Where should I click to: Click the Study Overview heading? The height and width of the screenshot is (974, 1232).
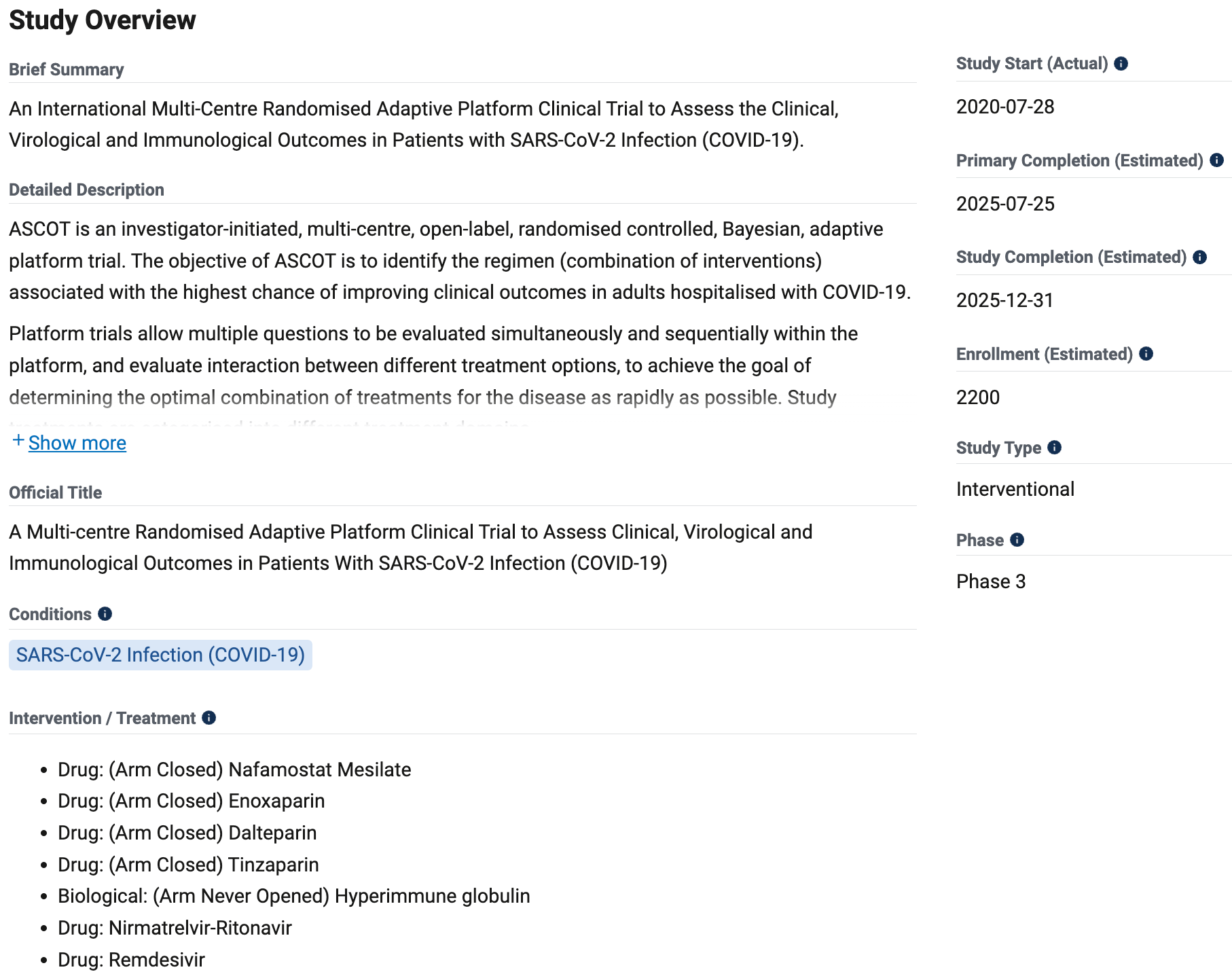pos(103,20)
